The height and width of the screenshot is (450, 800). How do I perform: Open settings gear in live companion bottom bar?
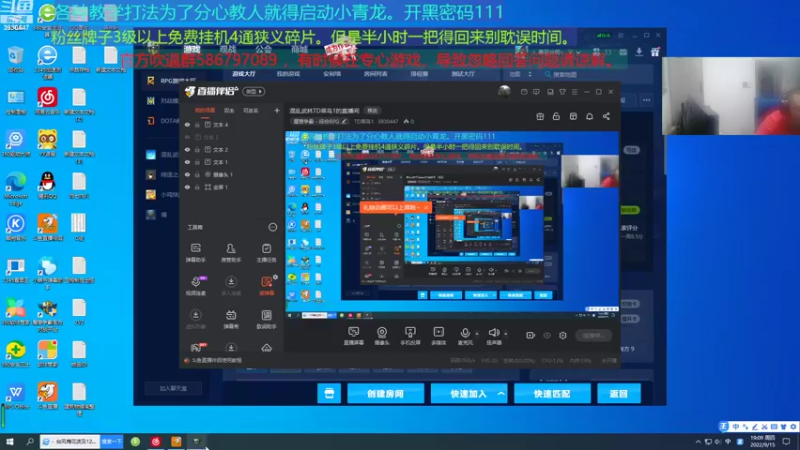tap(563, 335)
